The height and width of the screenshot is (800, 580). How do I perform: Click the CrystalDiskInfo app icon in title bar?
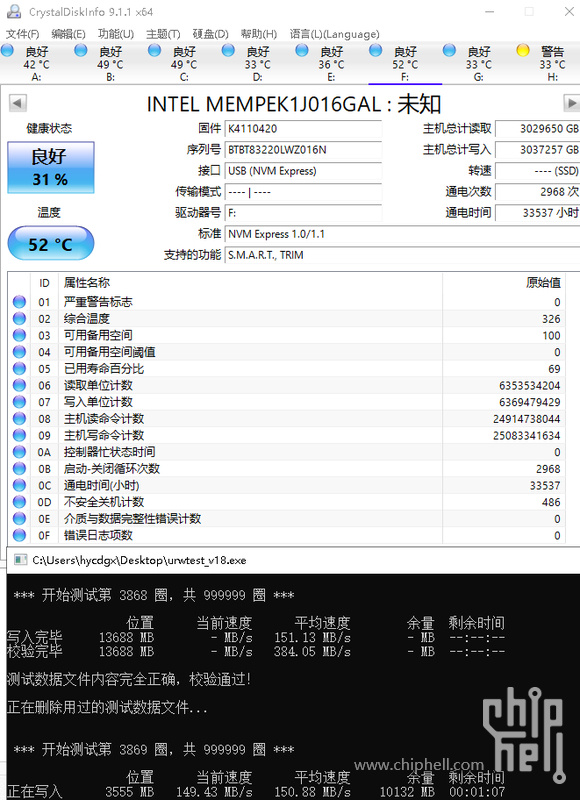click(15, 11)
